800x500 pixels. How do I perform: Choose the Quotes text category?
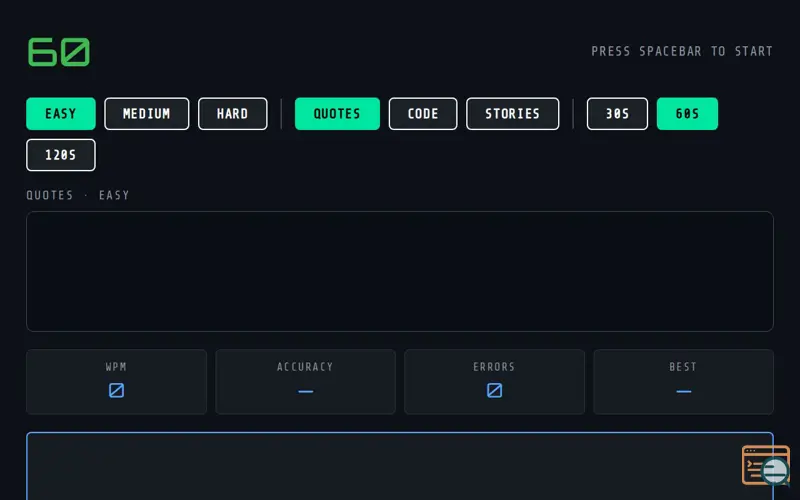(x=337, y=114)
